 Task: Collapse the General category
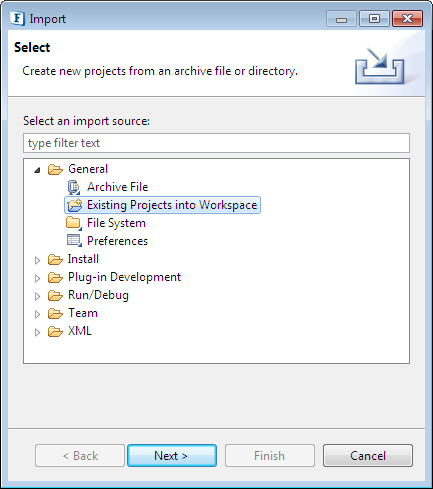point(37,170)
